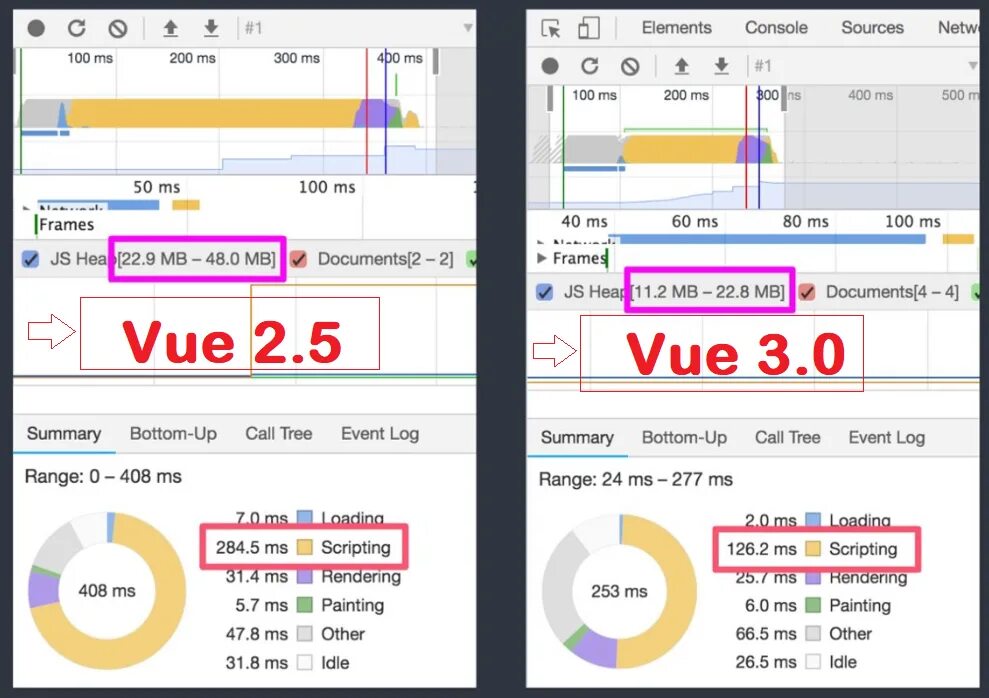
Task: Click the 11.2 MB – 22.8 MB heap range text
Action: [708, 292]
